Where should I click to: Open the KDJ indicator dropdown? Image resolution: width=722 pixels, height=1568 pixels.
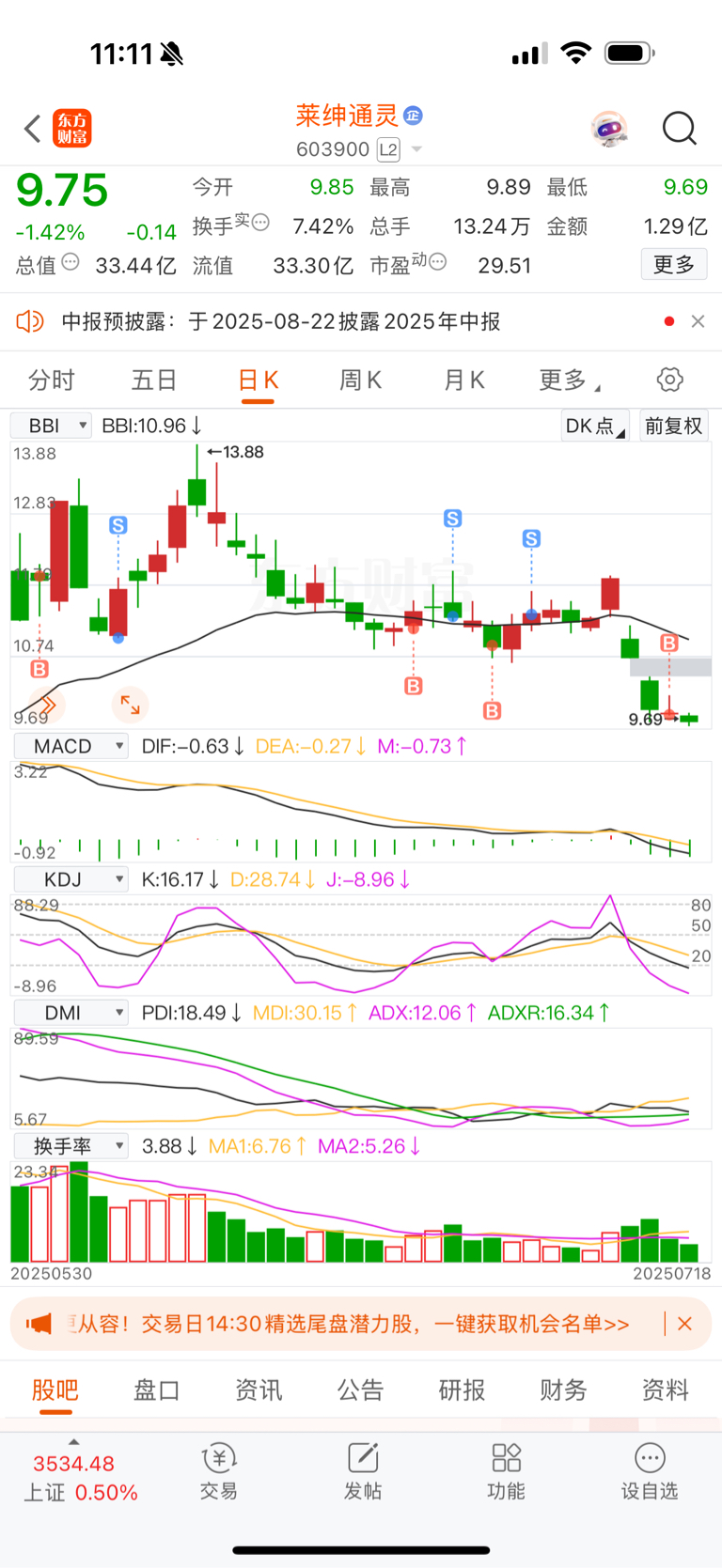point(71,879)
